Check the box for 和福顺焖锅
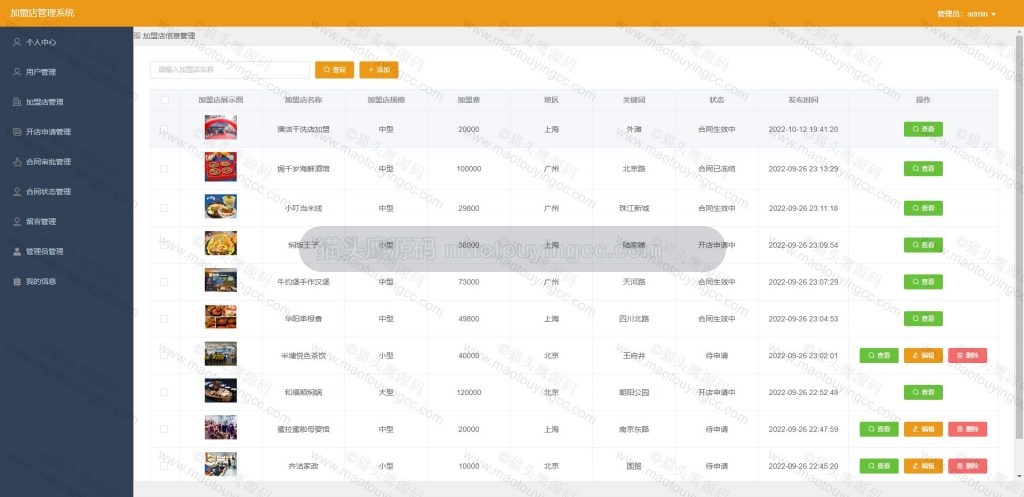Image resolution: width=1024 pixels, height=497 pixels. (164, 393)
